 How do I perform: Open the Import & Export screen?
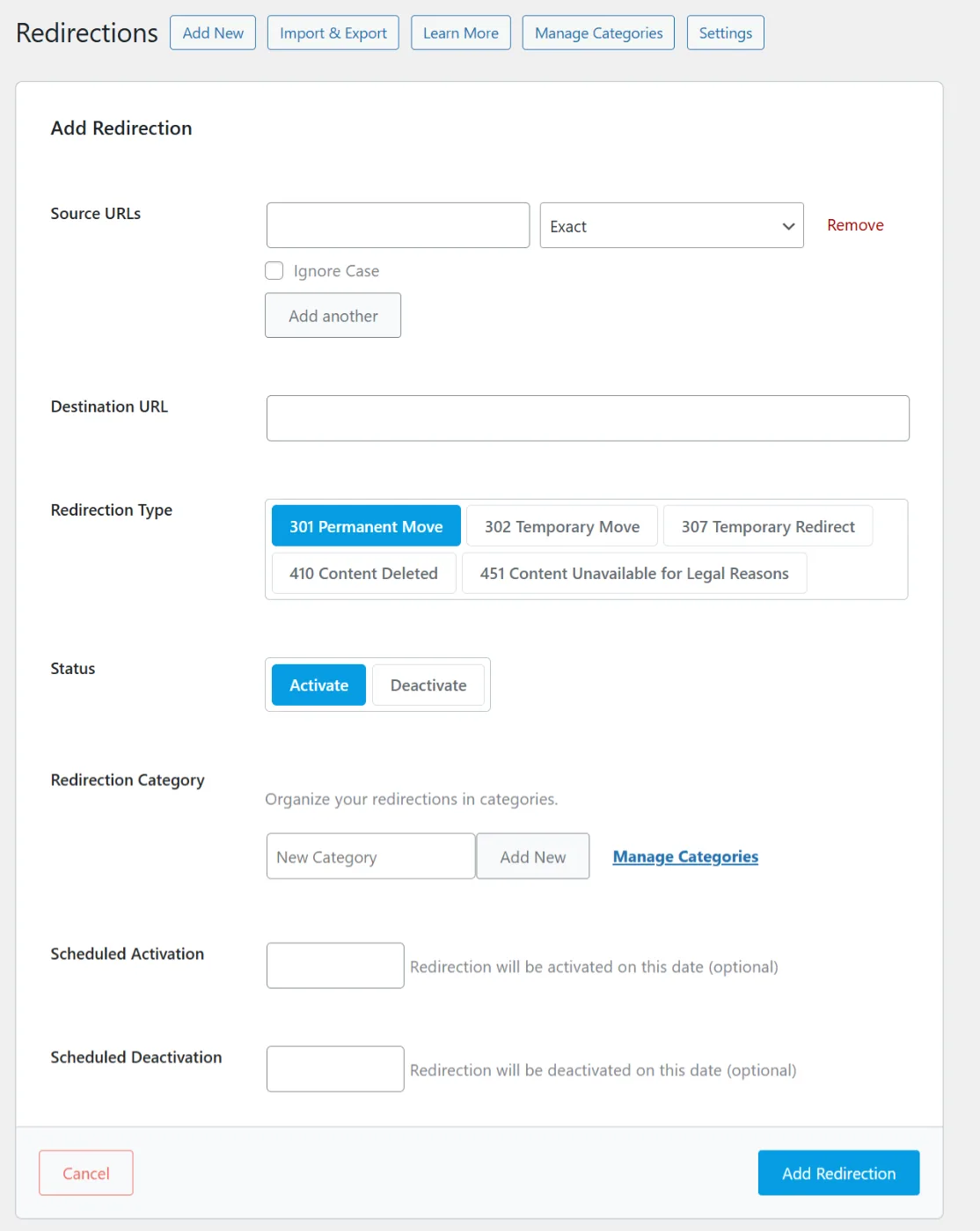click(333, 33)
